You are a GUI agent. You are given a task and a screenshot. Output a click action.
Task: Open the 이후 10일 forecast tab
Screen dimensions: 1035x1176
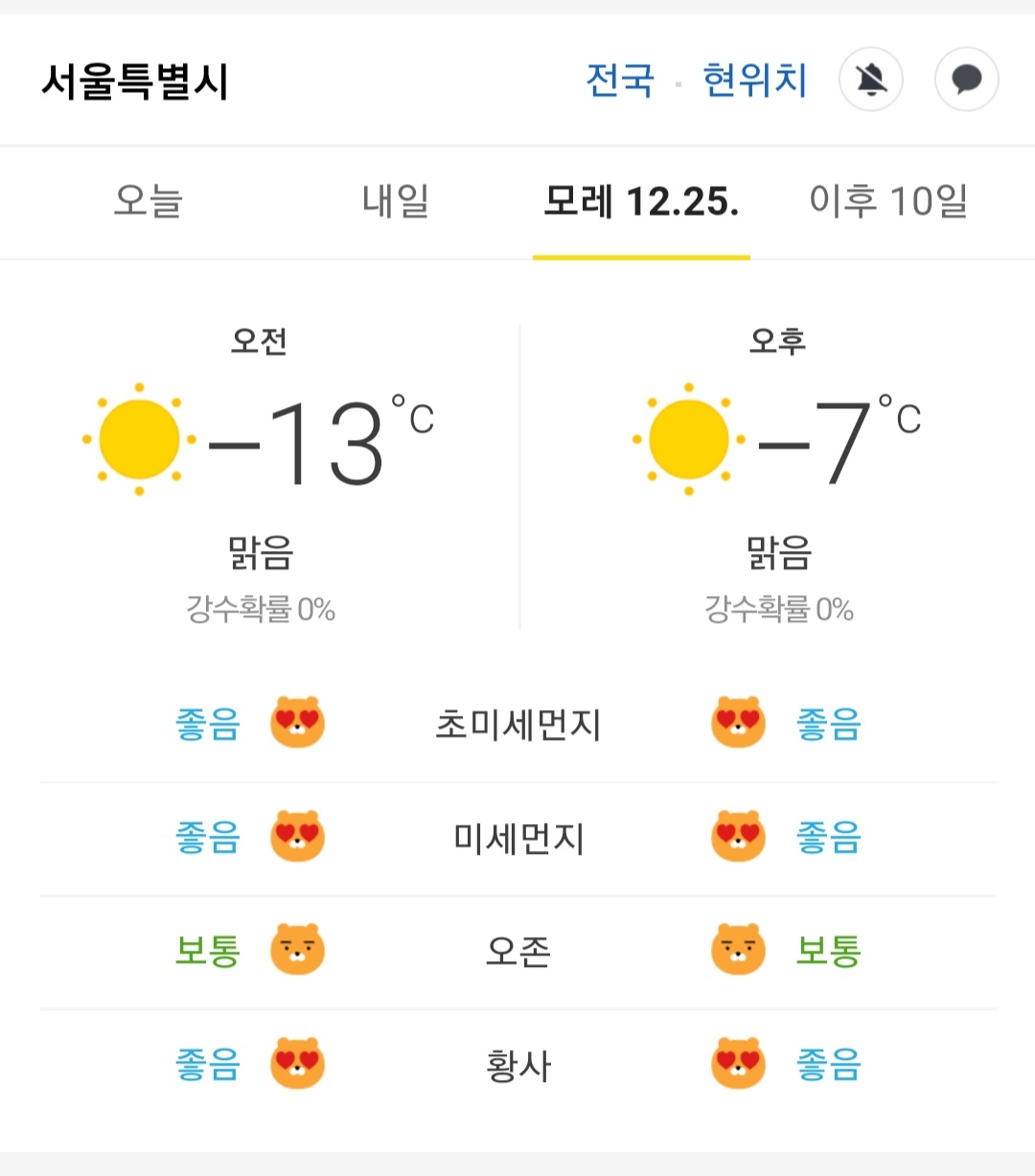887,201
